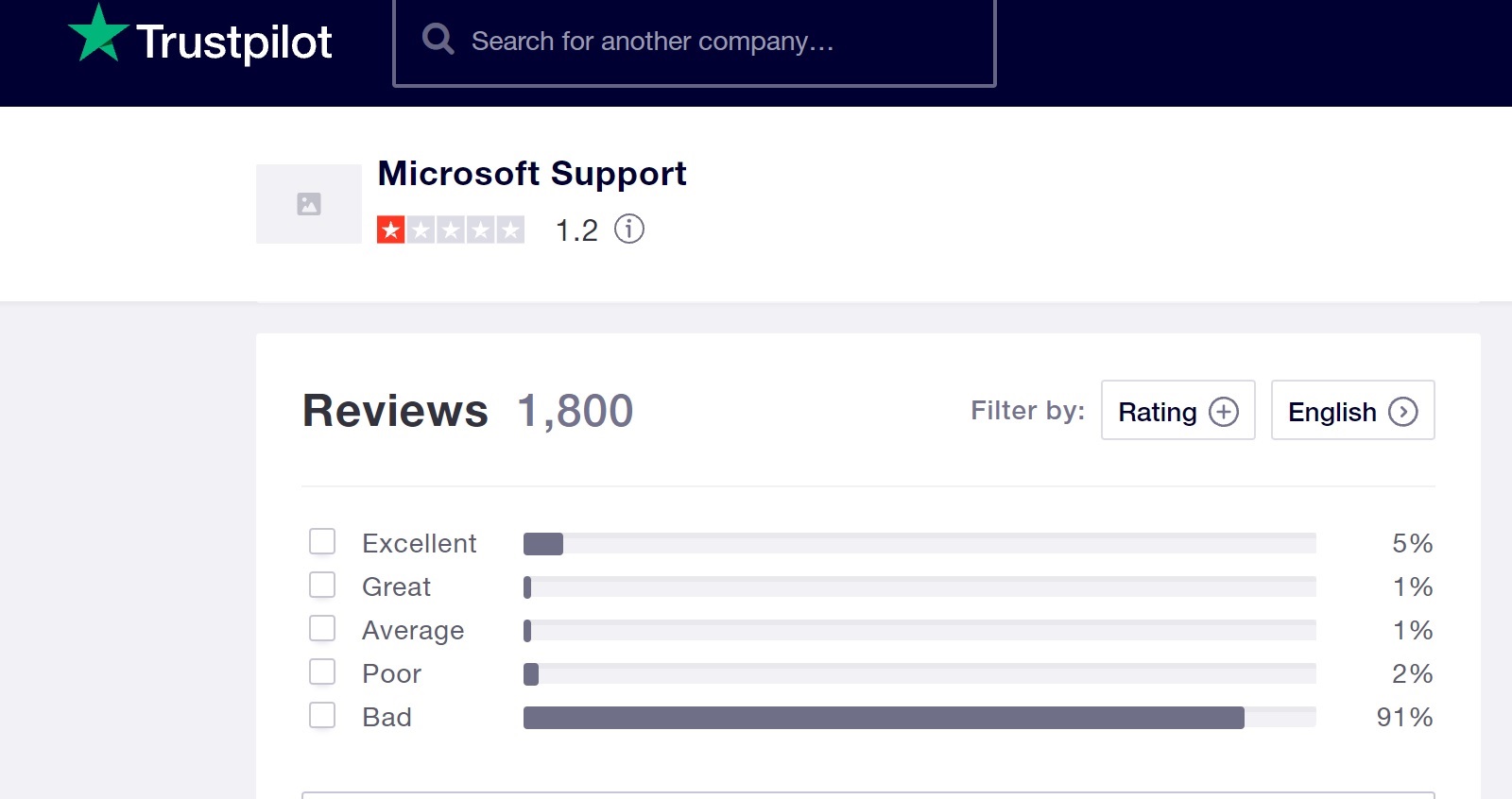The width and height of the screenshot is (1512, 799).
Task: Click the Trustpilot wordmark text
Action: click(x=234, y=42)
